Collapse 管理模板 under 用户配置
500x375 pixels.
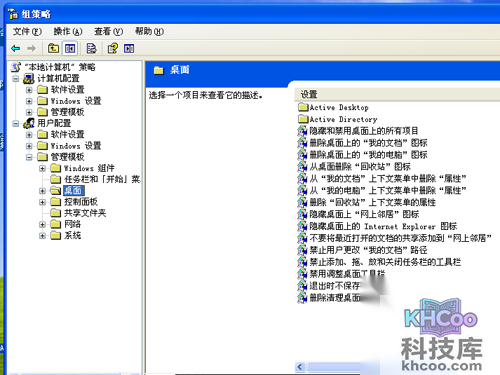pyautogui.click(x=29, y=157)
